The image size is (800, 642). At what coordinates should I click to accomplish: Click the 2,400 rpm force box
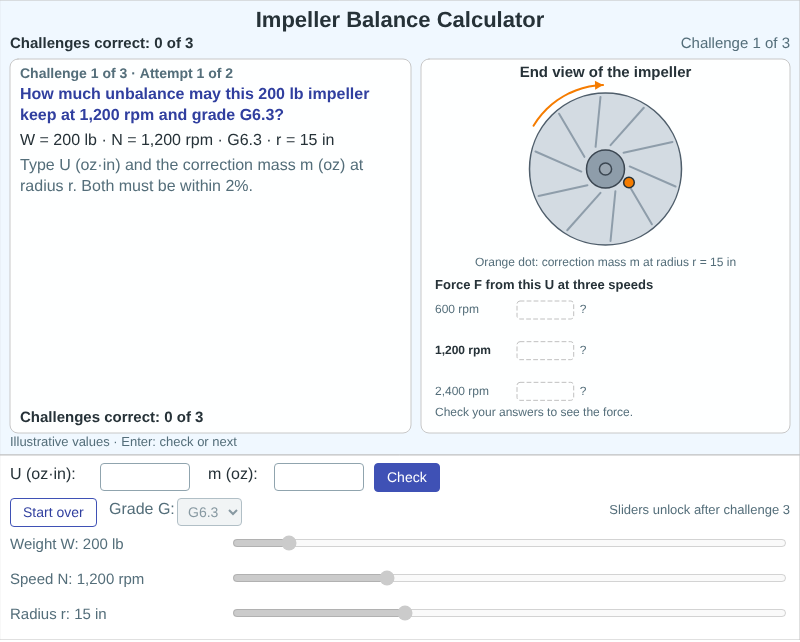pos(545,391)
